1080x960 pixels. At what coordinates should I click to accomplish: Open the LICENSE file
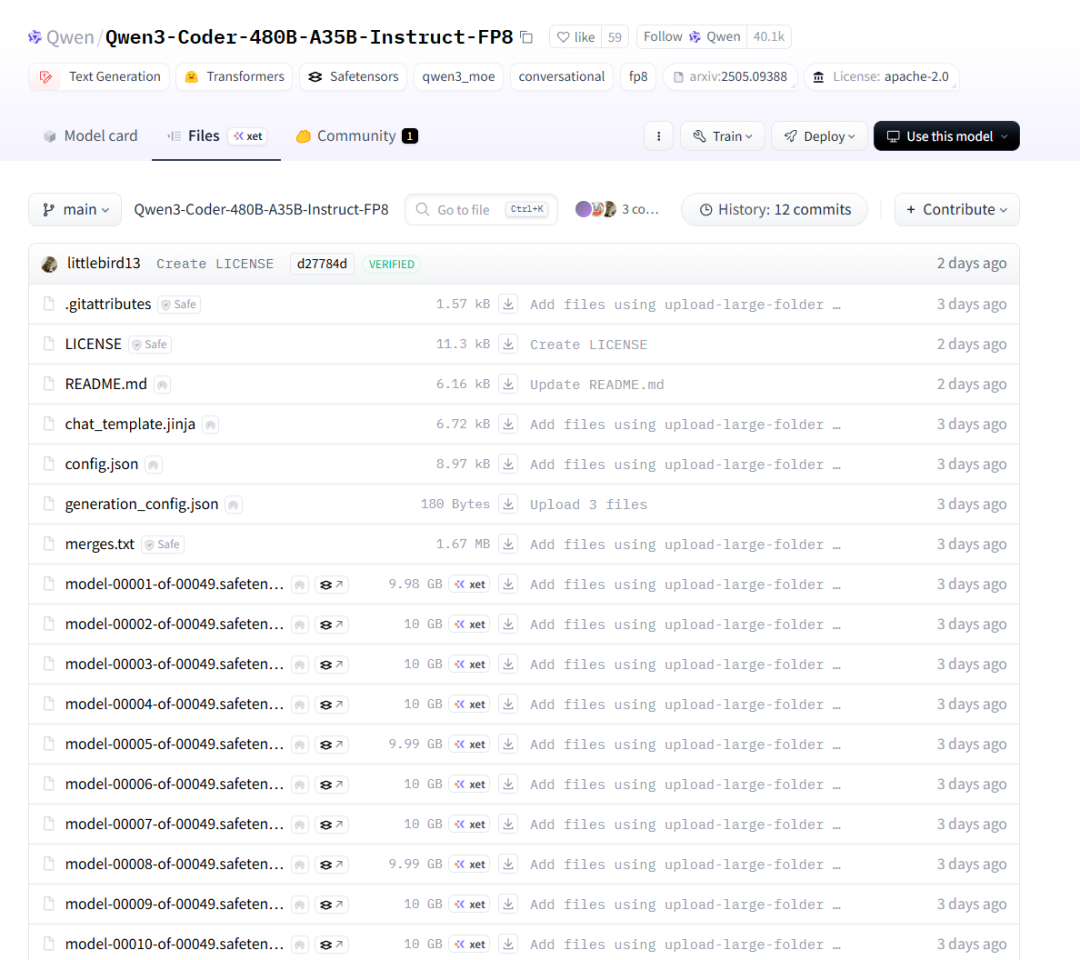pyautogui.click(x=93, y=344)
